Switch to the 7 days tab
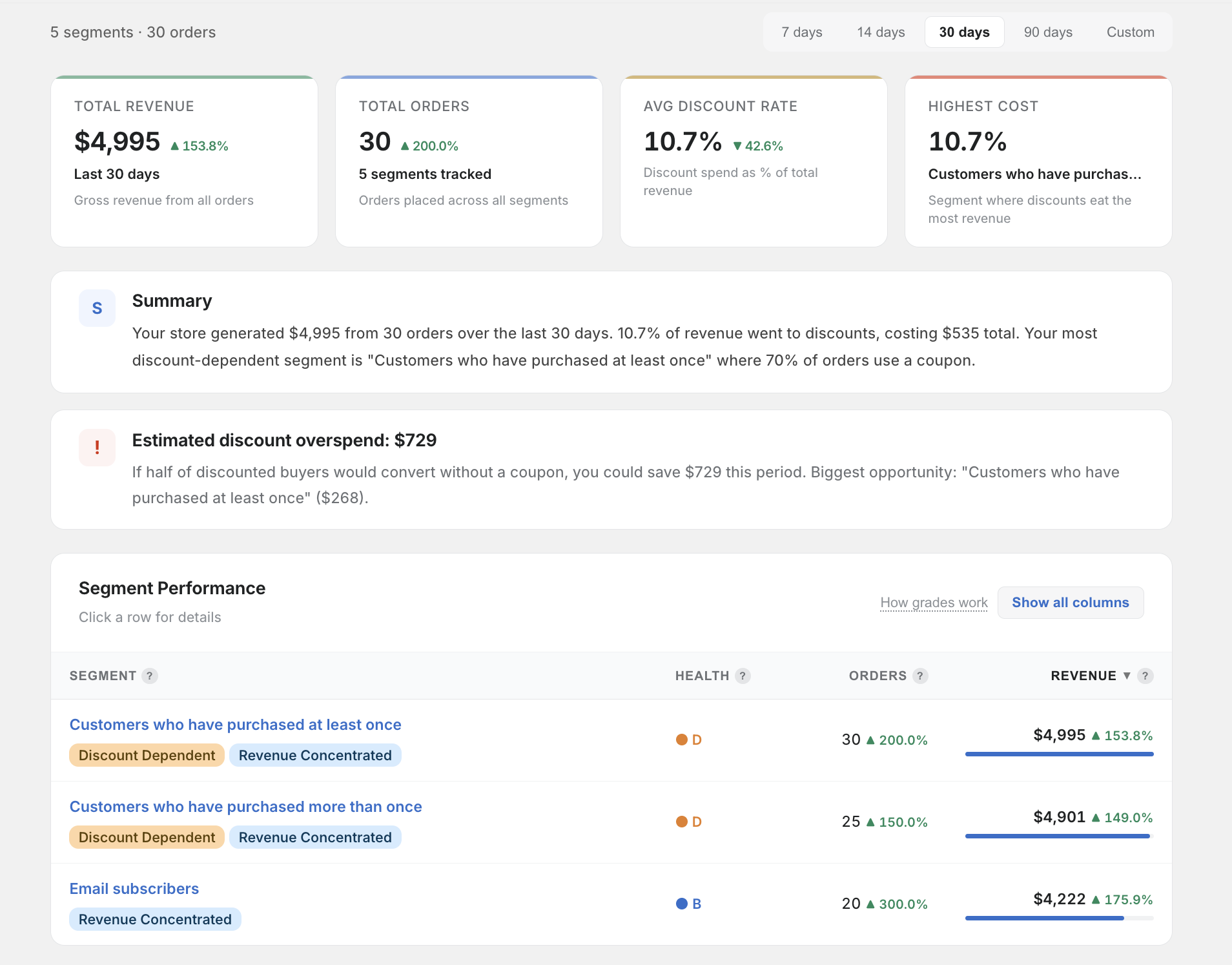This screenshot has height=965, width=1232. (801, 32)
